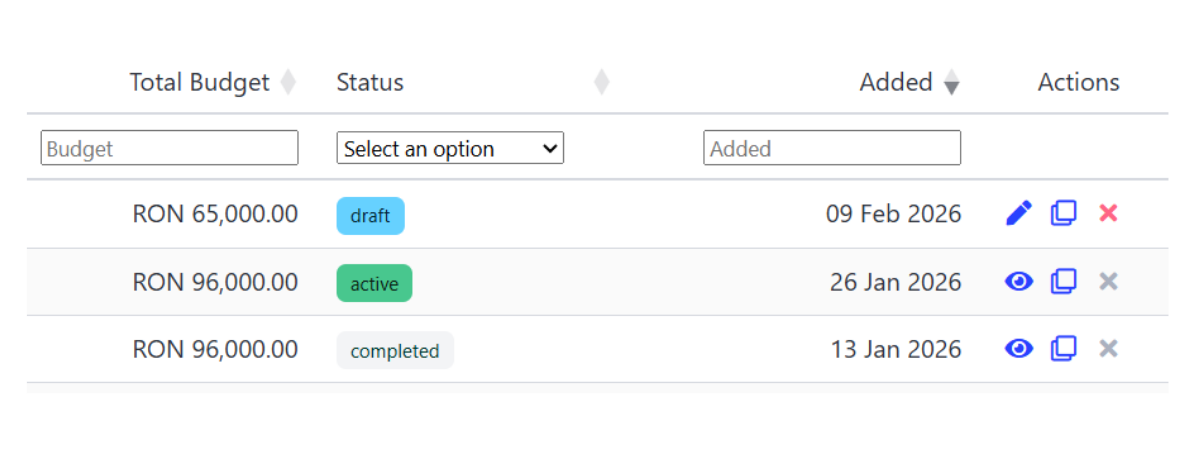View the completed row with eye icon

tap(1018, 349)
